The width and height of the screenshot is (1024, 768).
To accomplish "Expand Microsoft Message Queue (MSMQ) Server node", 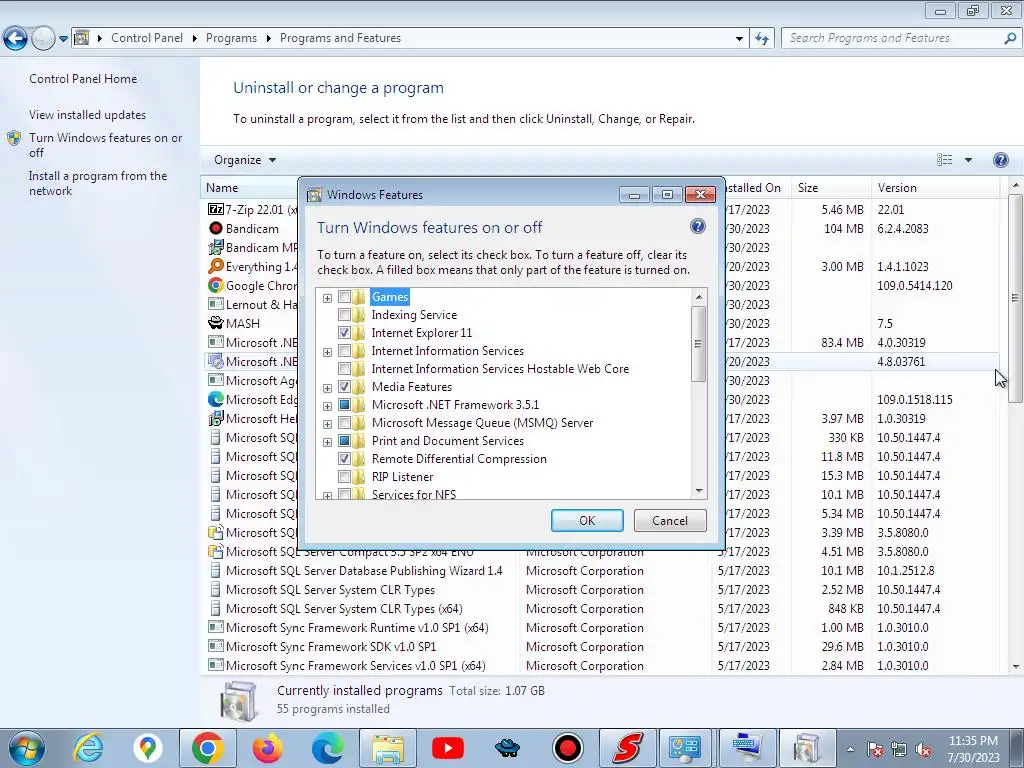I will pos(327,424).
